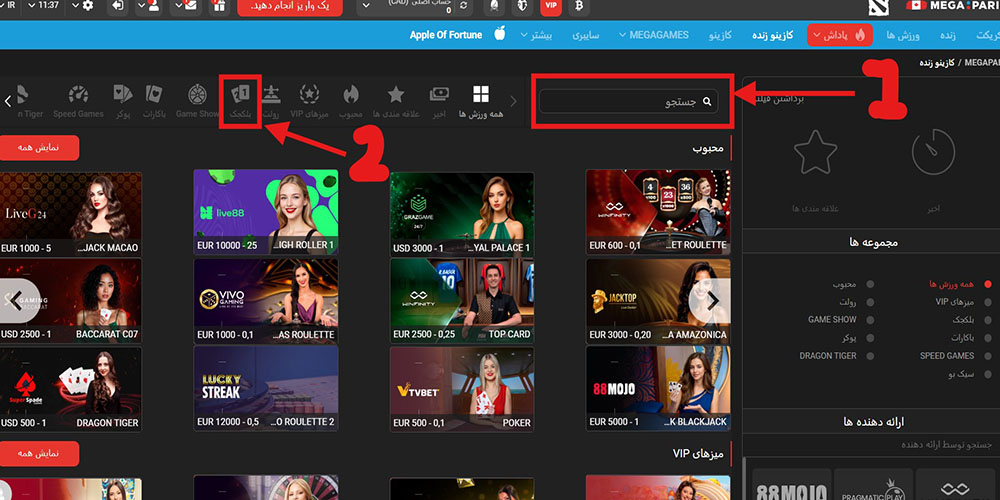Screen dimensions: 1000x500
Task: Click the log out door icon
Action: (118, 6)
